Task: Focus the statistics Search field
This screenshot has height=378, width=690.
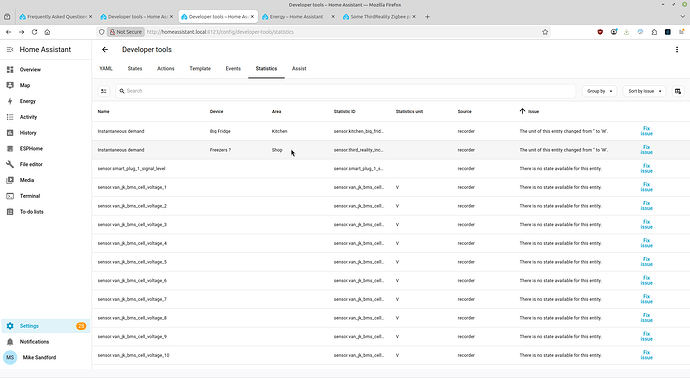Action: (x=346, y=91)
